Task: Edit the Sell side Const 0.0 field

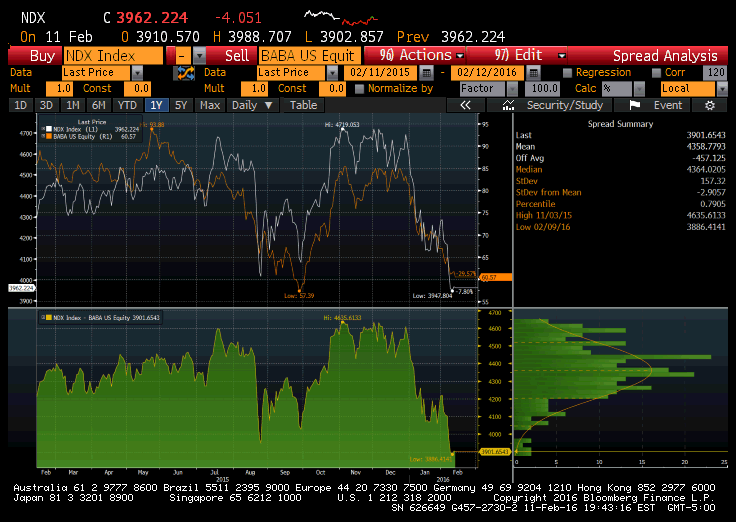Action: pos(332,89)
